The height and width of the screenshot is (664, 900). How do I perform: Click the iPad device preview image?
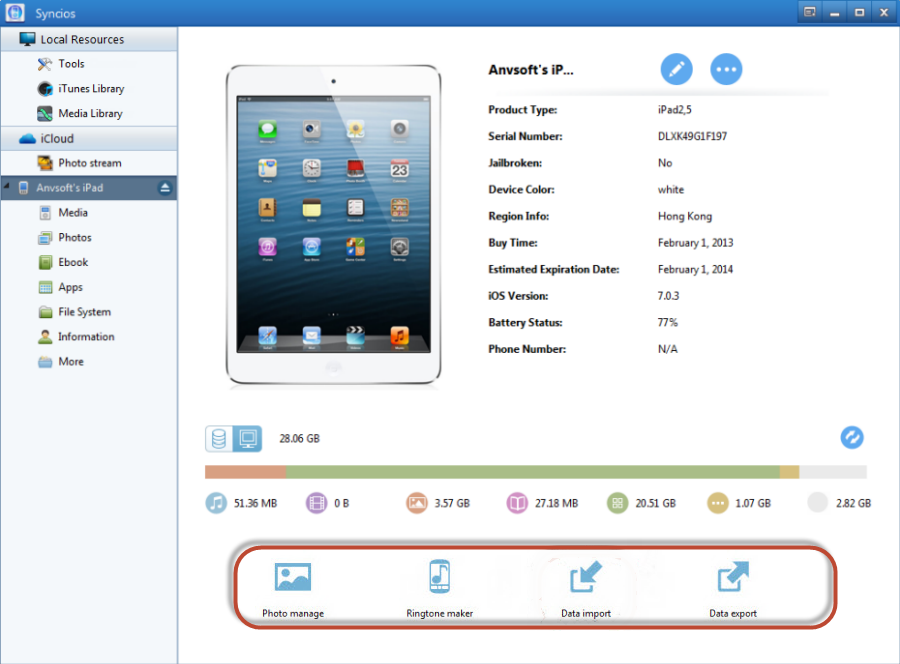pyautogui.click(x=333, y=224)
